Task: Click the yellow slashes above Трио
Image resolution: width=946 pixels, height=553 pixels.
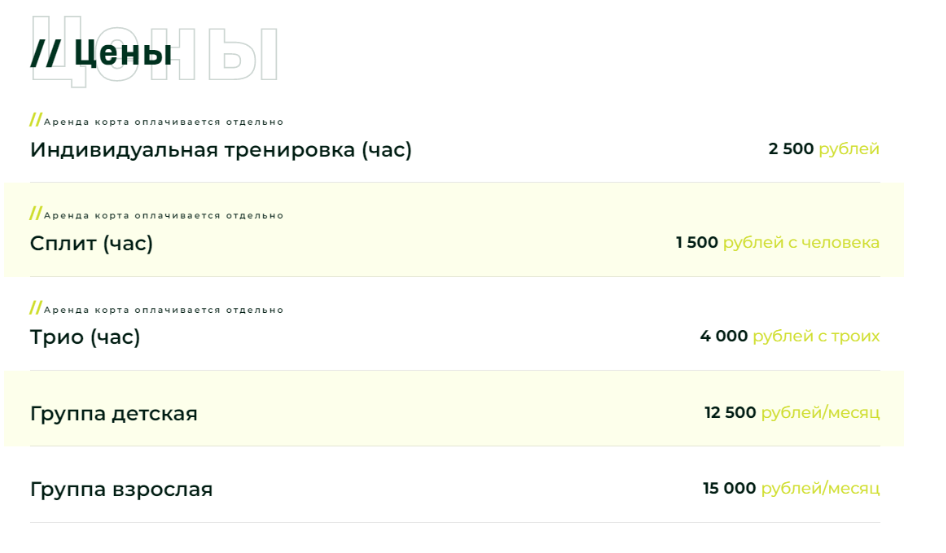Action: (36, 308)
